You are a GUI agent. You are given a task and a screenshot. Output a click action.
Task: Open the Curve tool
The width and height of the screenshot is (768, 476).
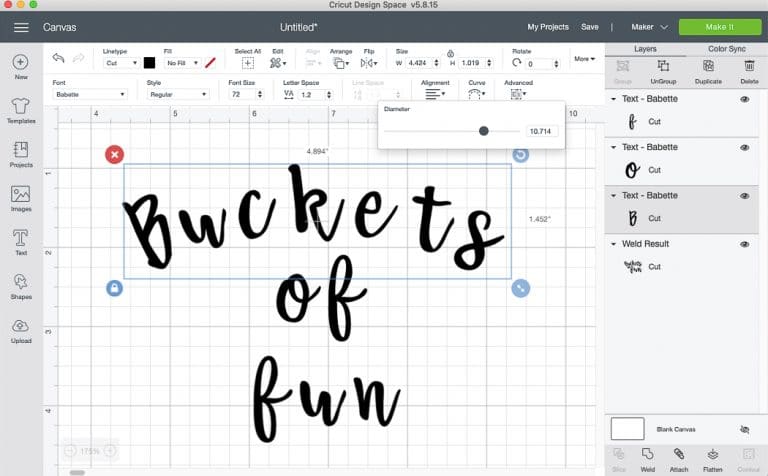[x=476, y=94]
